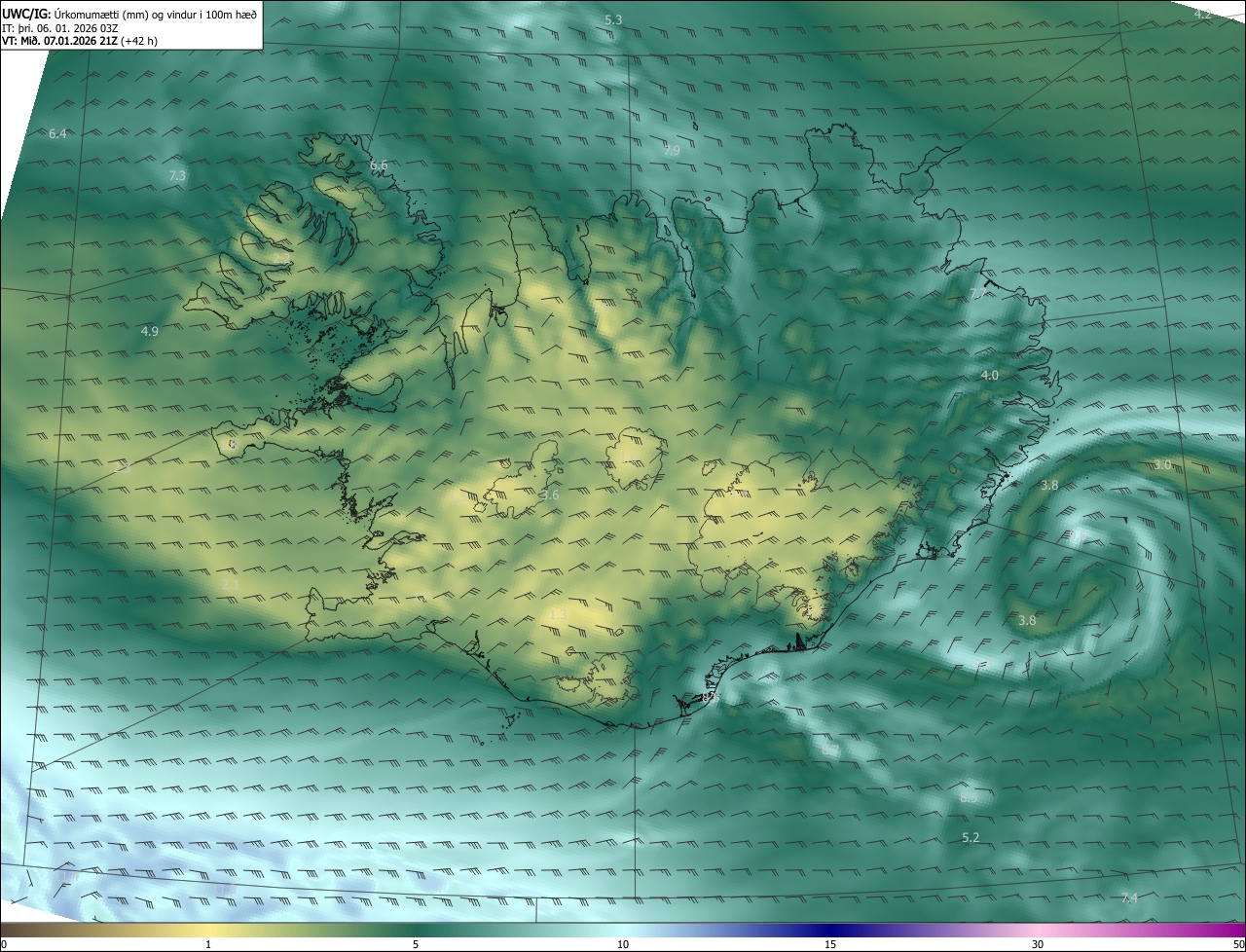Click the 2.3 value label on the map
1246x952 pixels.
pyautogui.click(x=122, y=467)
